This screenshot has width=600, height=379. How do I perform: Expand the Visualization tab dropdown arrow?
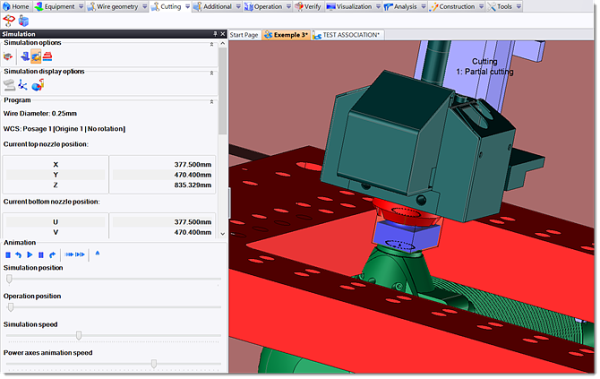(378, 7)
